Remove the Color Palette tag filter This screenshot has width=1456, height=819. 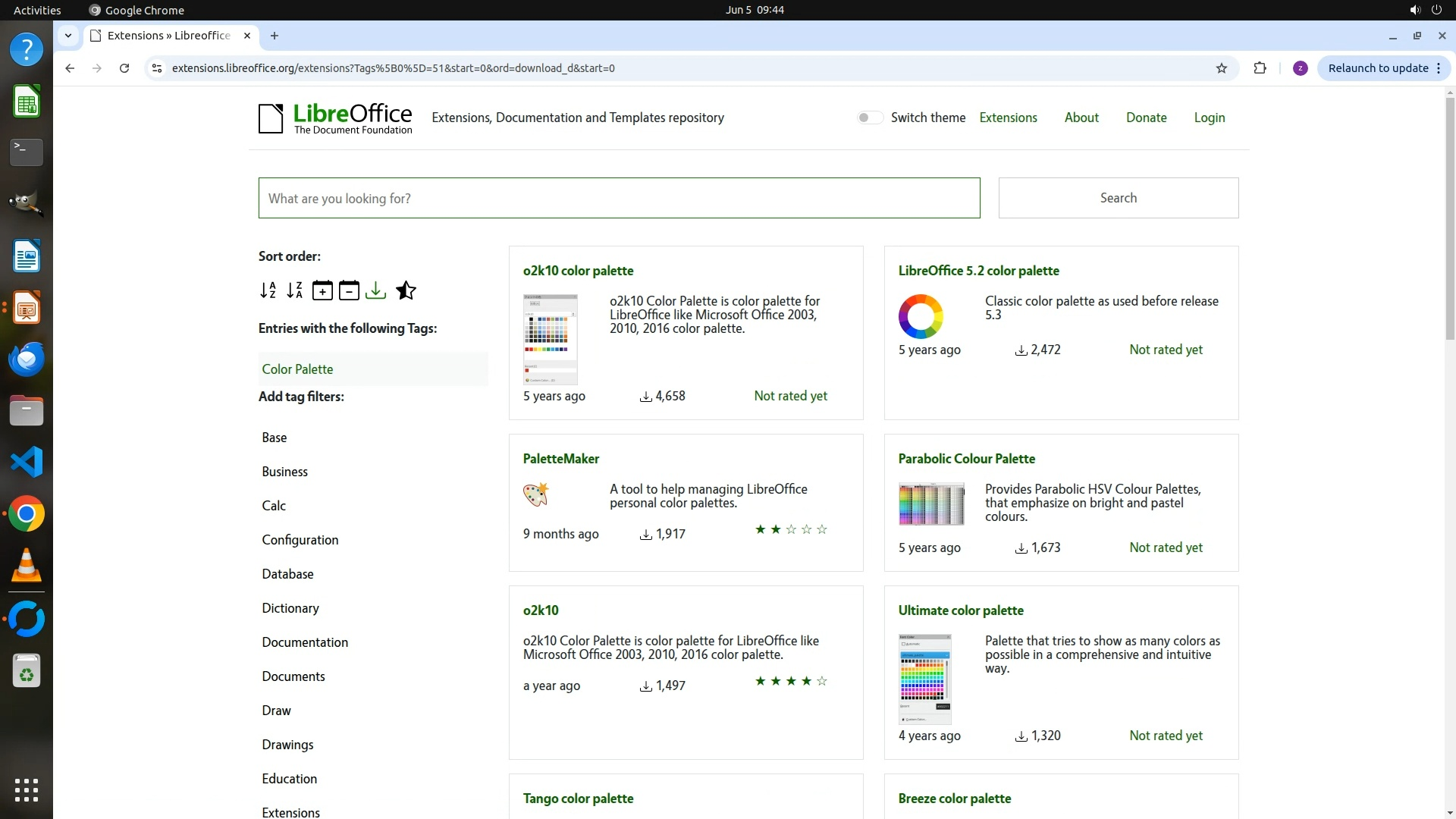click(x=297, y=369)
